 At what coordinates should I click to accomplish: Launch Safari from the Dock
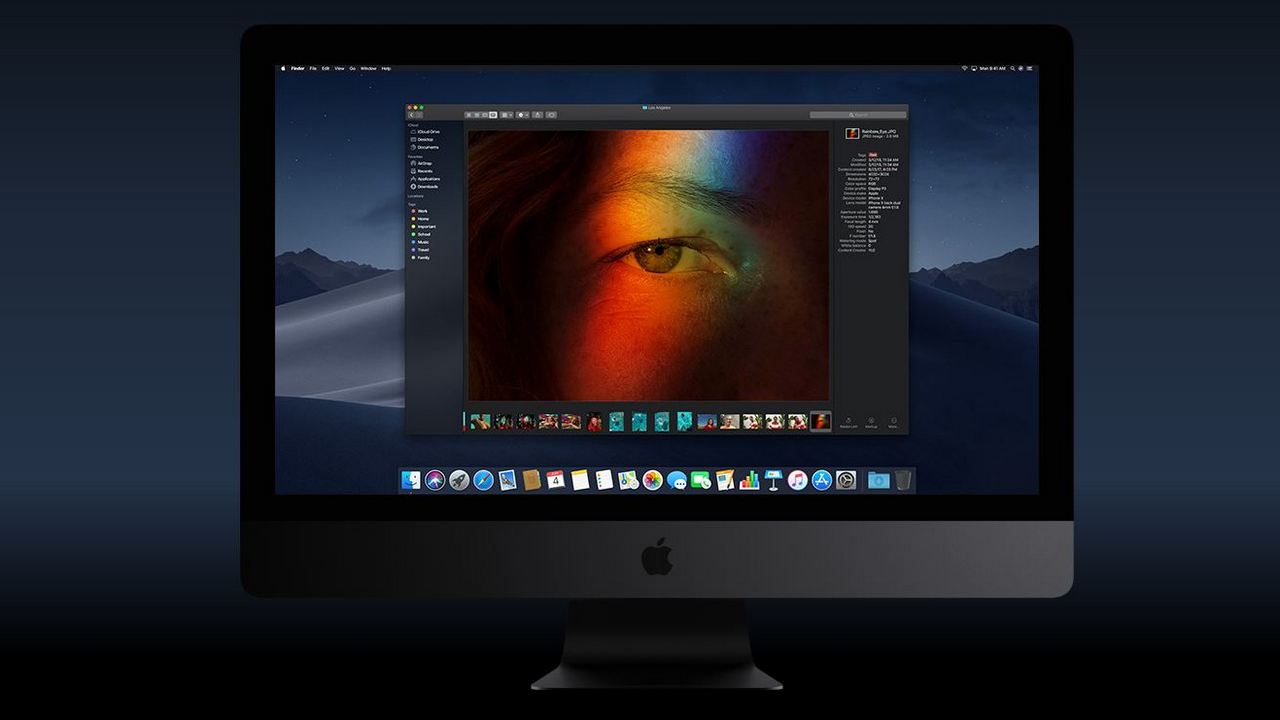tap(483, 481)
